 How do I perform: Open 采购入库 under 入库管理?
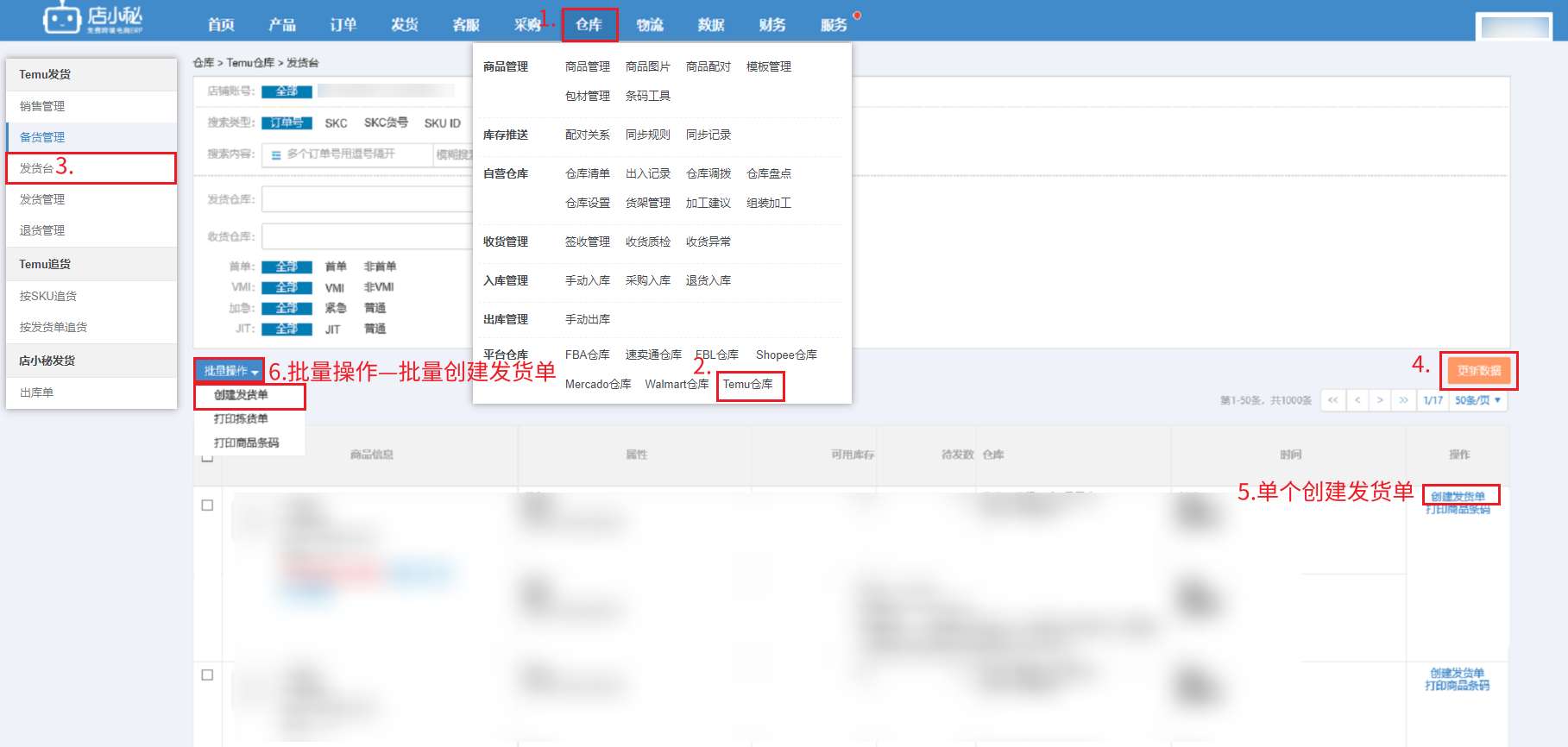(x=648, y=281)
